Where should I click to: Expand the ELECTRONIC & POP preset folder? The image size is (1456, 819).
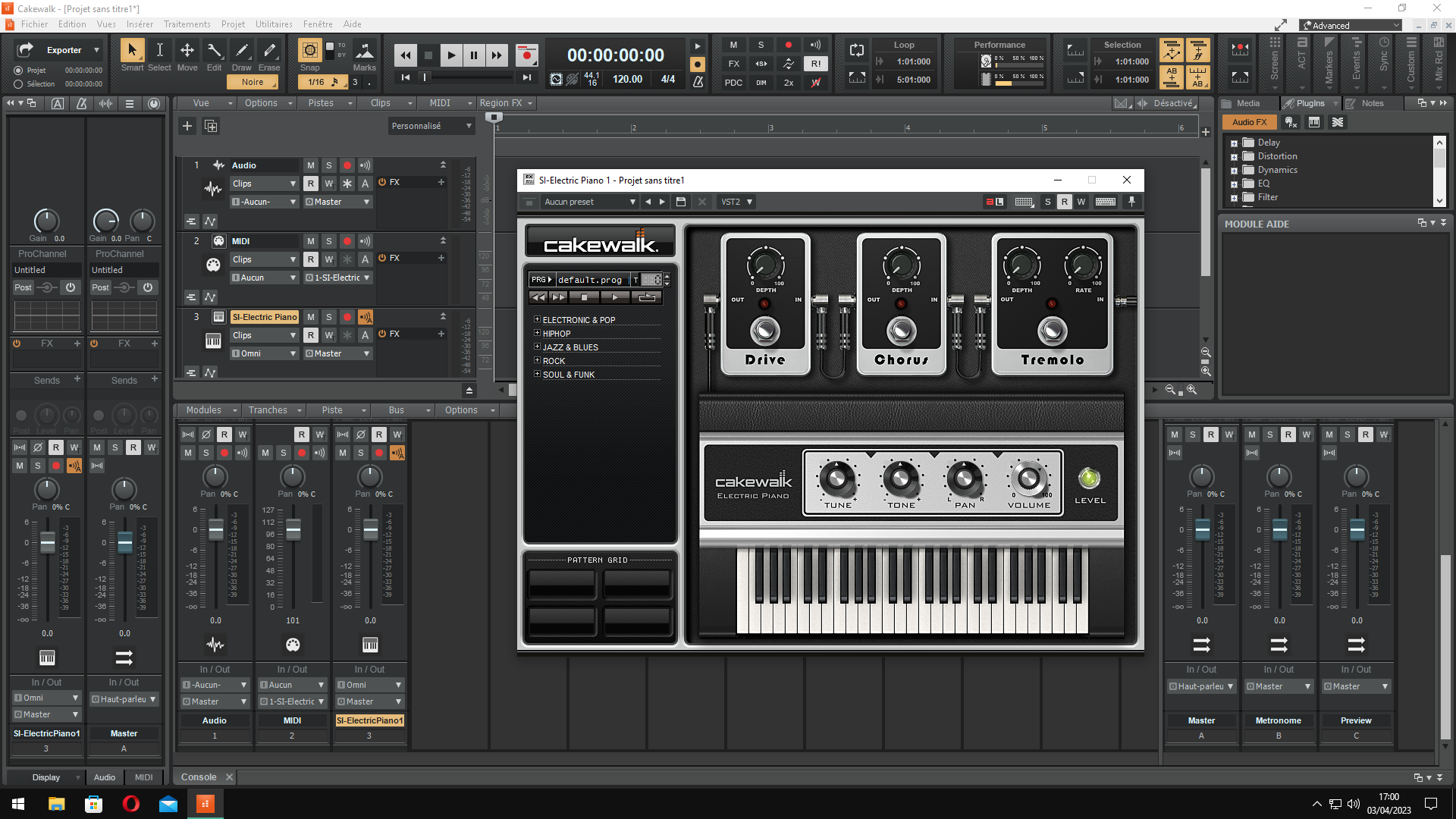pyautogui.click(x=537, y=320)
